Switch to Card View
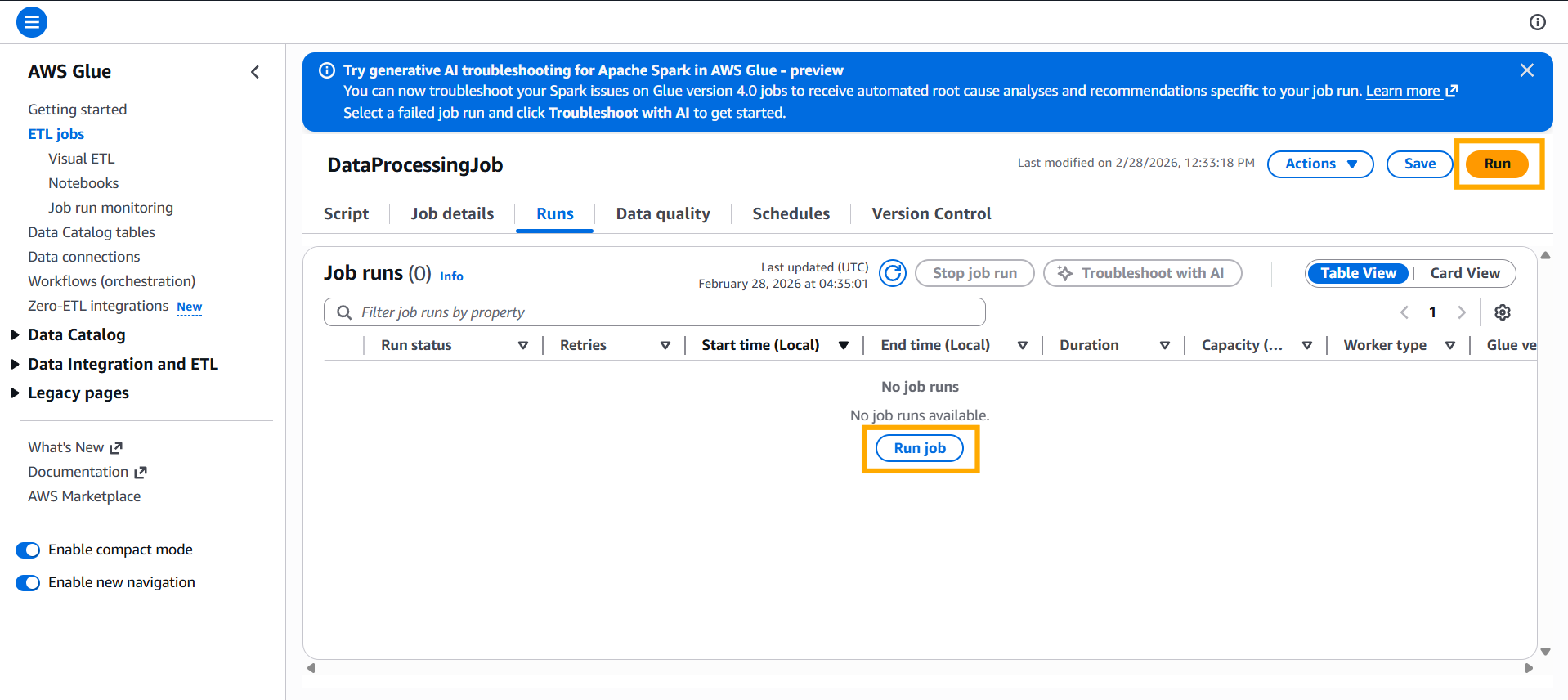The width and height of the screenshot is (1568, 700). [1465, 273]
